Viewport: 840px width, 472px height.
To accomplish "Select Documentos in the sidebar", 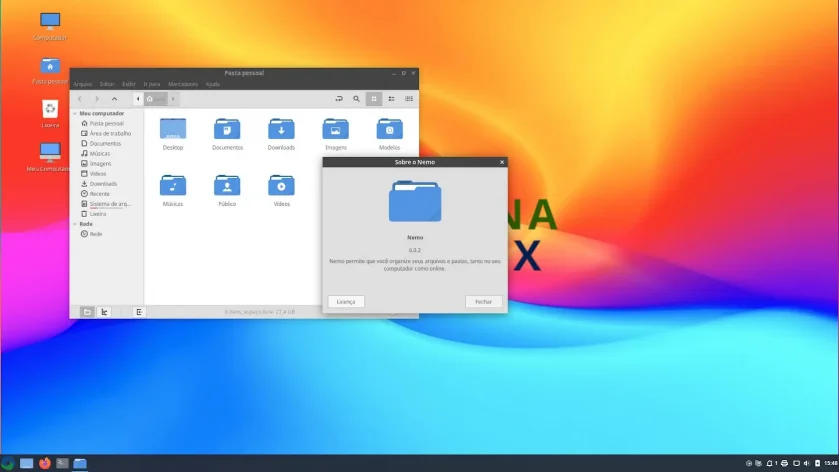I will tap(105, 144).
